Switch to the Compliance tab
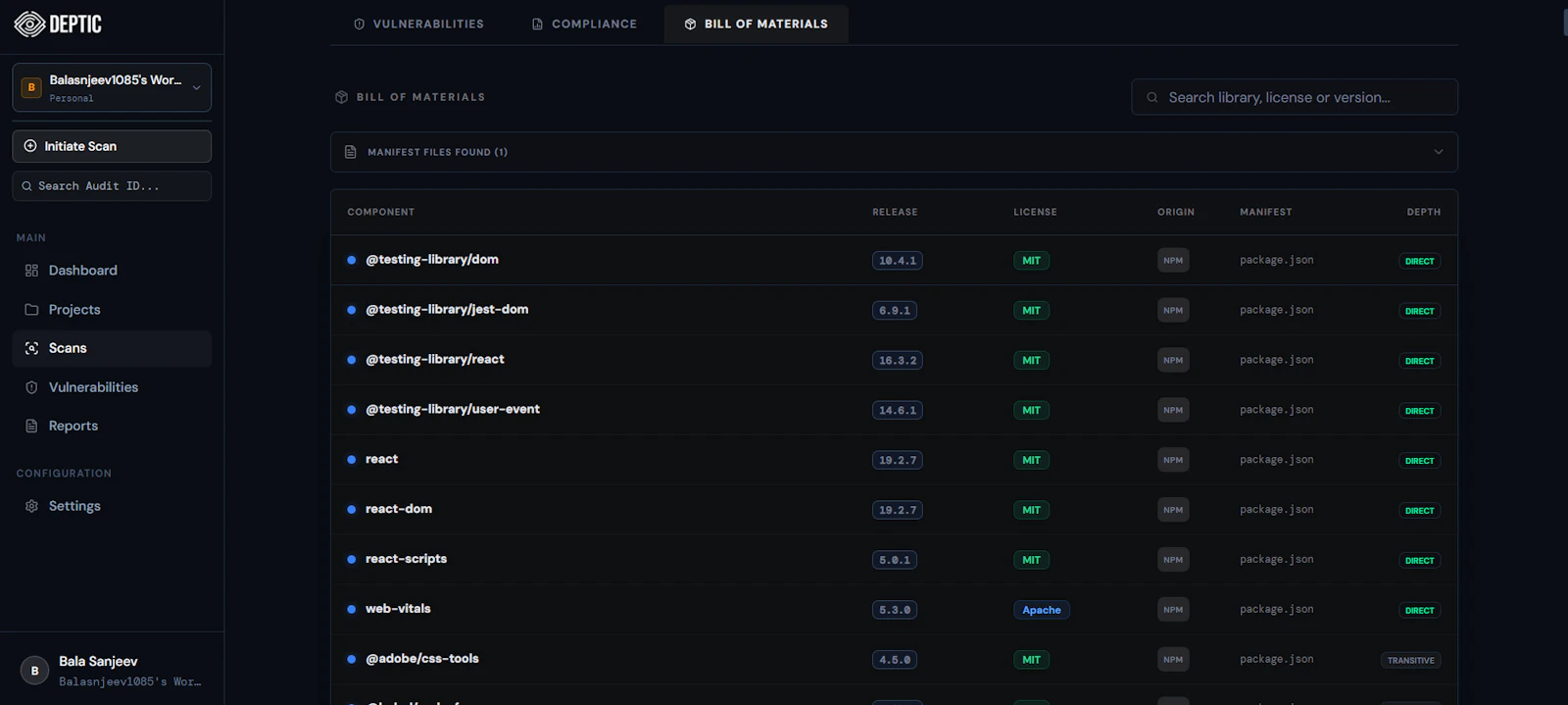Image resolution: width=1568 pixels, height=705 pixels. [584, 24]
